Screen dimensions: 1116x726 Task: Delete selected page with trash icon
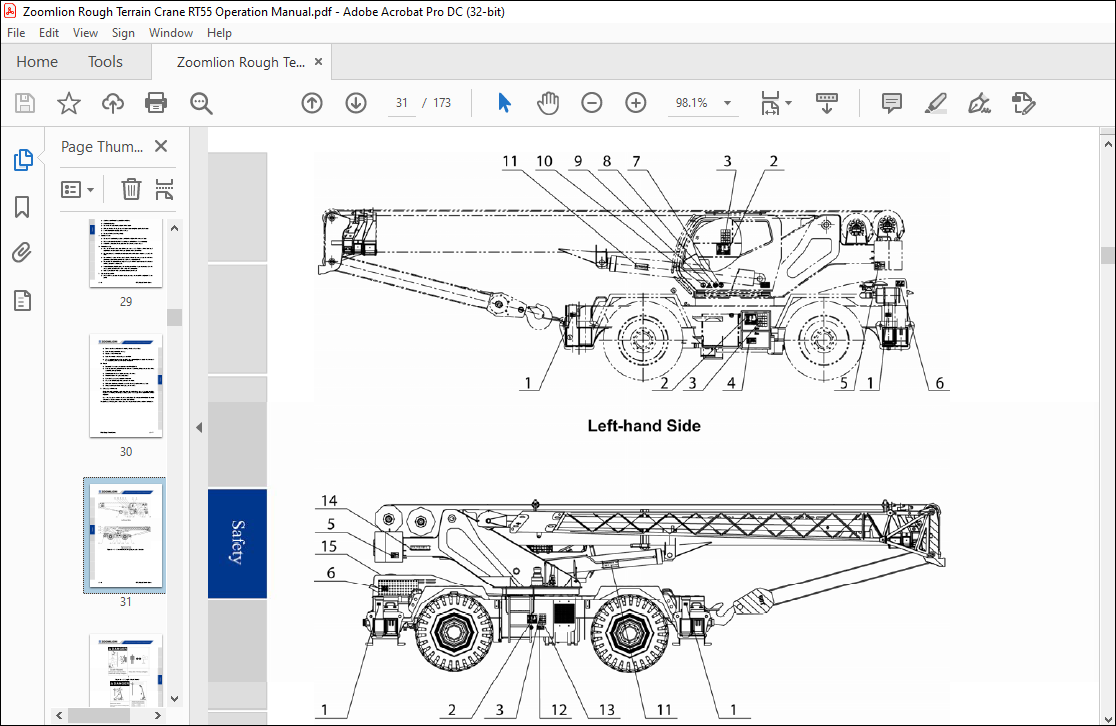click(x=131, y=189)
